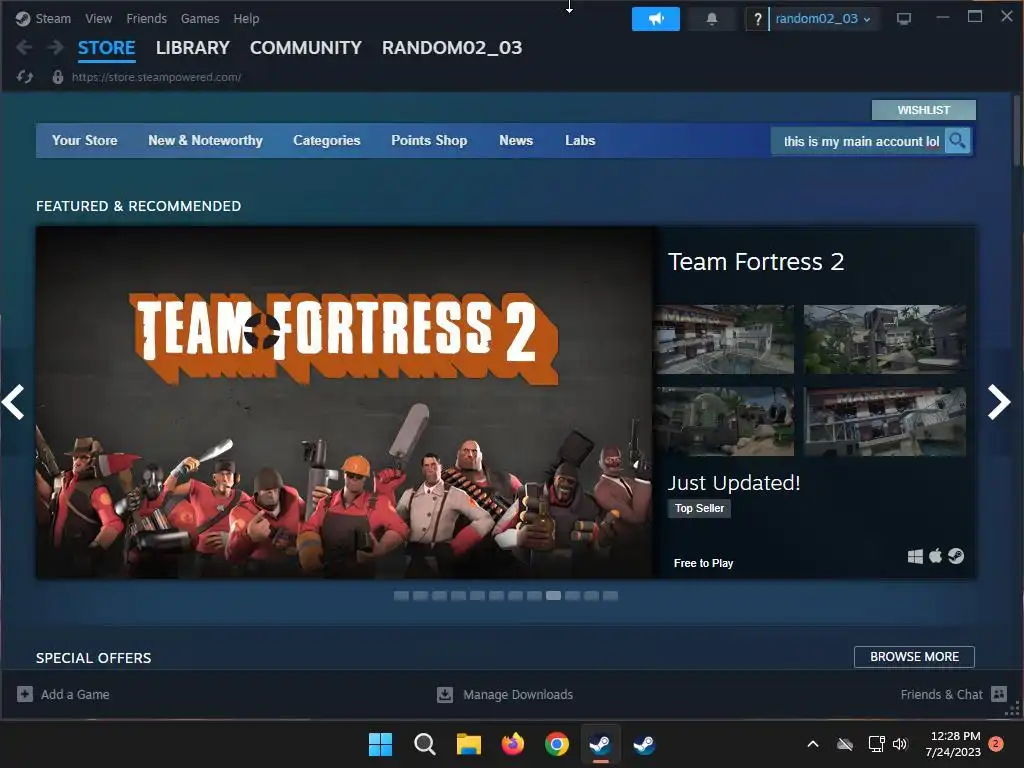Open the Points Shop link
Screen dimensions: 1024x768
[x=429, y=140]
